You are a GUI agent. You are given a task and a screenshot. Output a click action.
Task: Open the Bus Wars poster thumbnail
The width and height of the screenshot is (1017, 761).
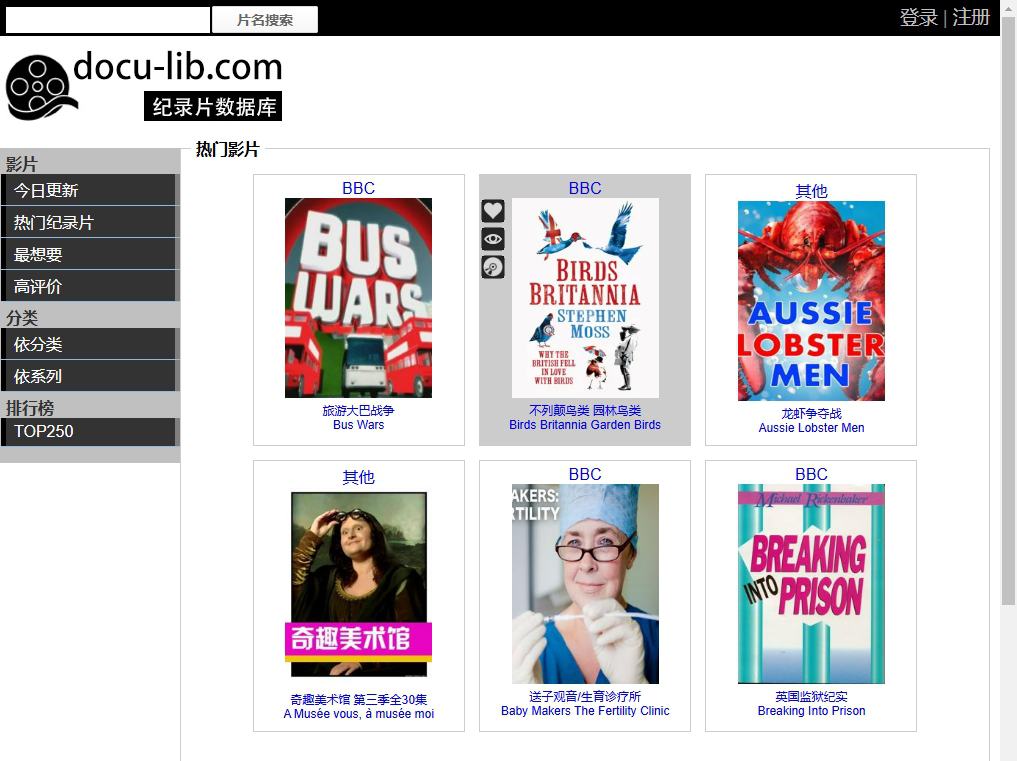(358, 298)
